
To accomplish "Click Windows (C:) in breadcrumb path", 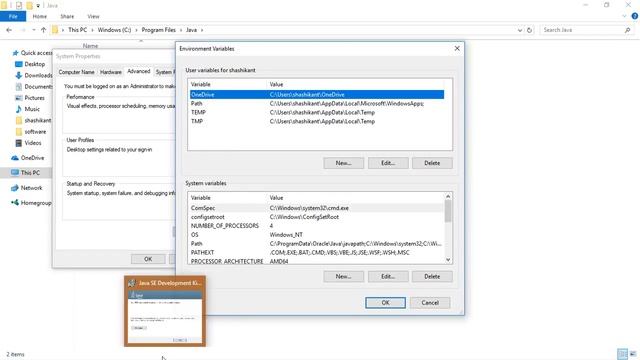I will pyautogui.click(x=114, y=30).
